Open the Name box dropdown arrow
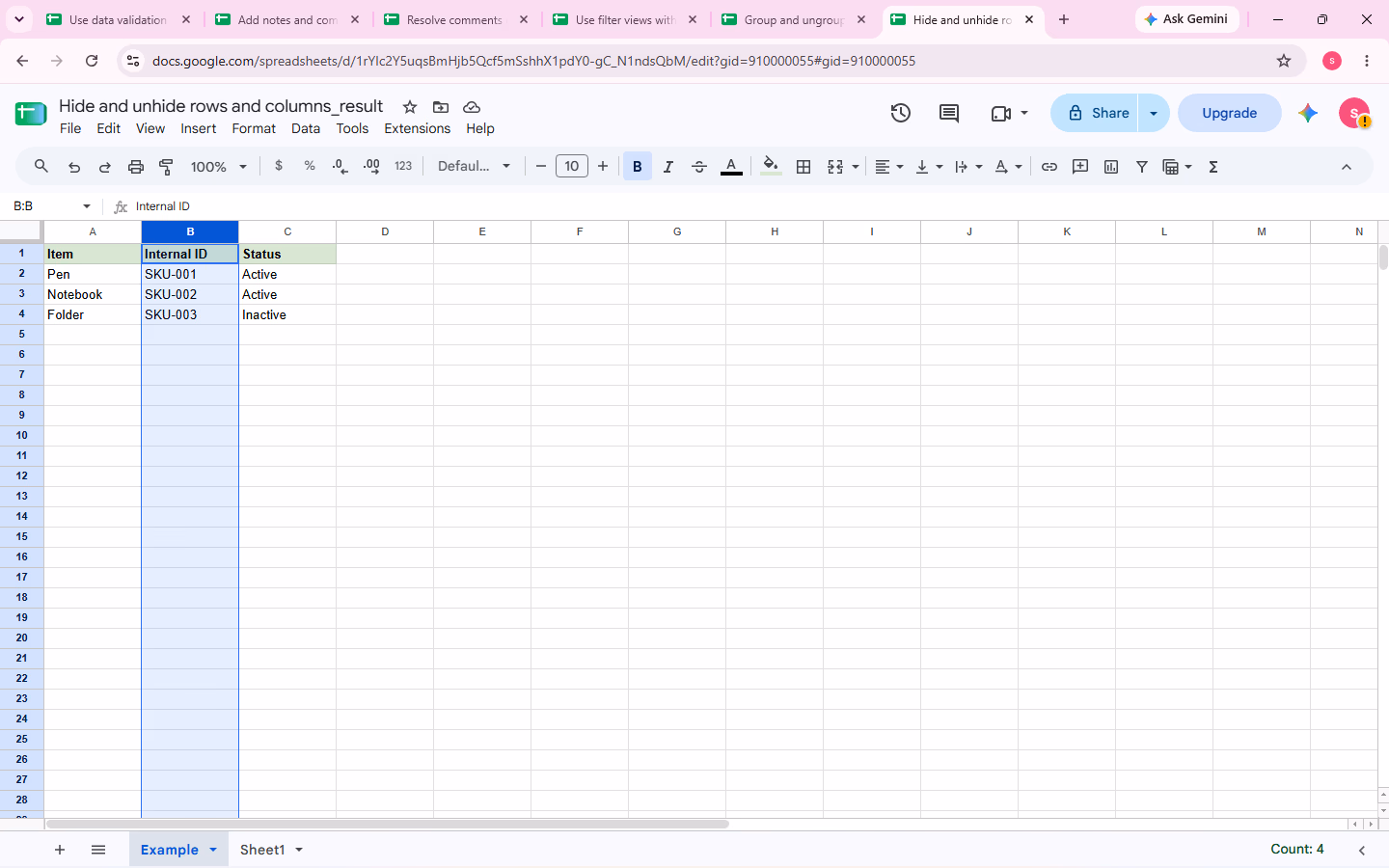The width and height of the screenshot is (1389, 868). [x=87, y=206]
